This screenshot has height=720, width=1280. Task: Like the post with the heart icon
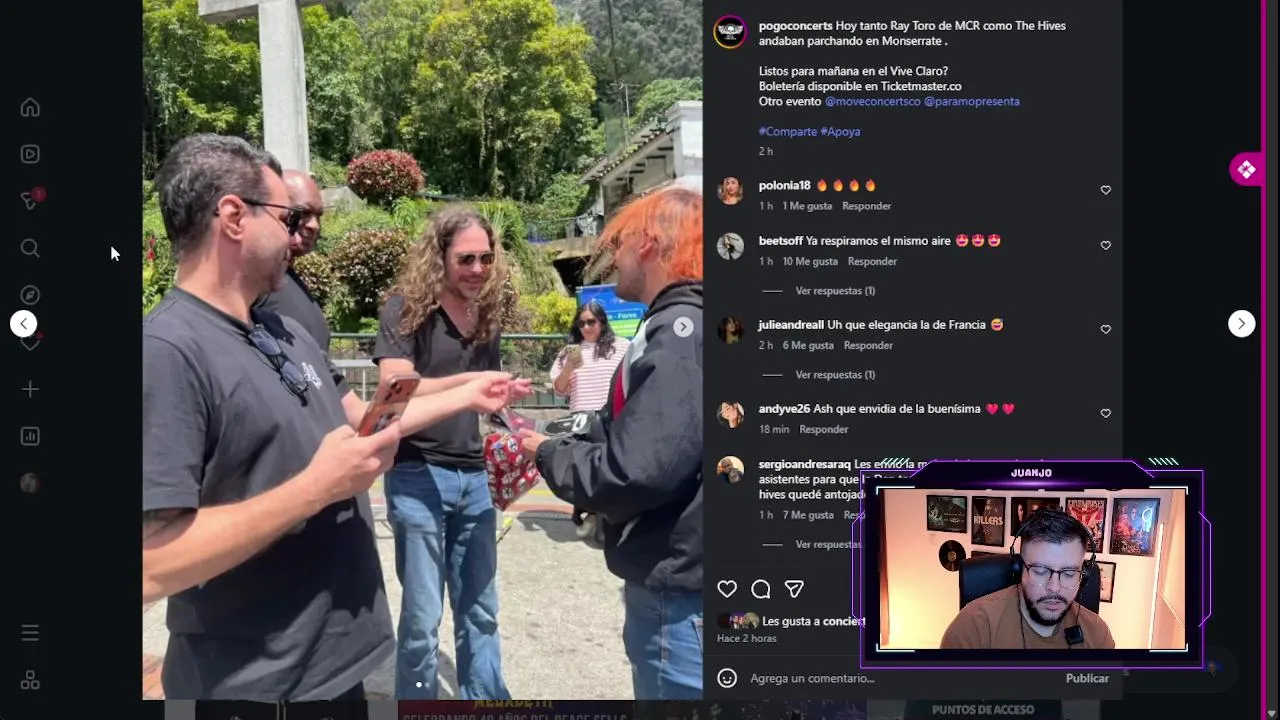point(727,589)
